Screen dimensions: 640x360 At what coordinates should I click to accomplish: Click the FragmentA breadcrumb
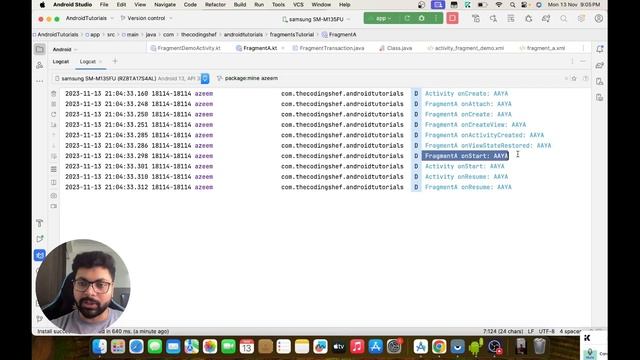click(x=339, y=35)
